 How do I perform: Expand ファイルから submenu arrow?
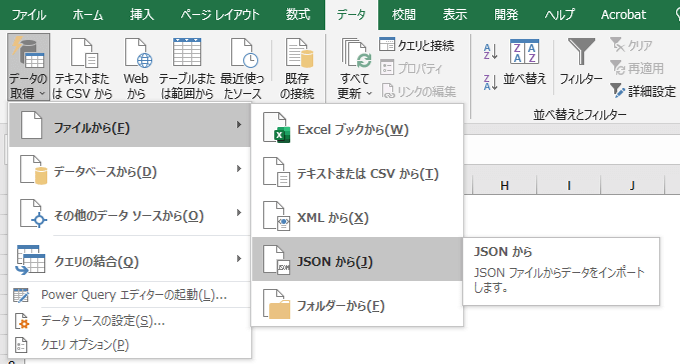point(239,125)
